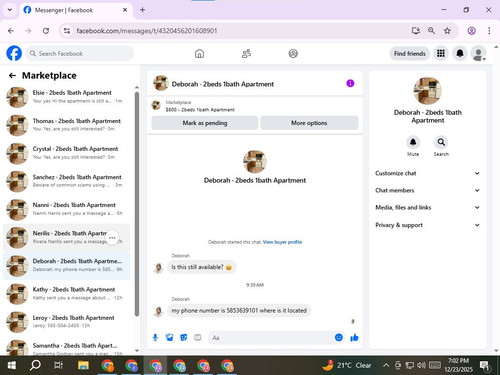
Task: Open the purple conversation info icon
Action: coord(350,83)
